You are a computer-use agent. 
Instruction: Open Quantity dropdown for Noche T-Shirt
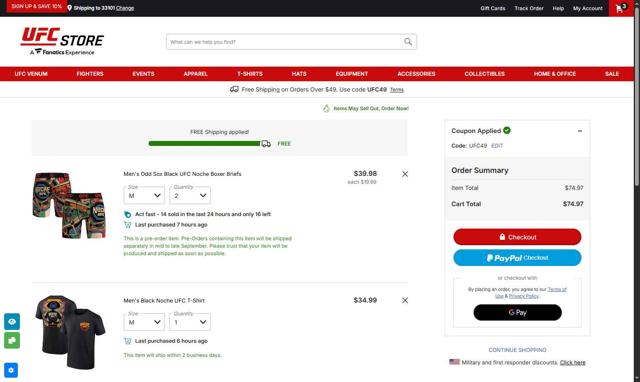click(x=190, y=322)
